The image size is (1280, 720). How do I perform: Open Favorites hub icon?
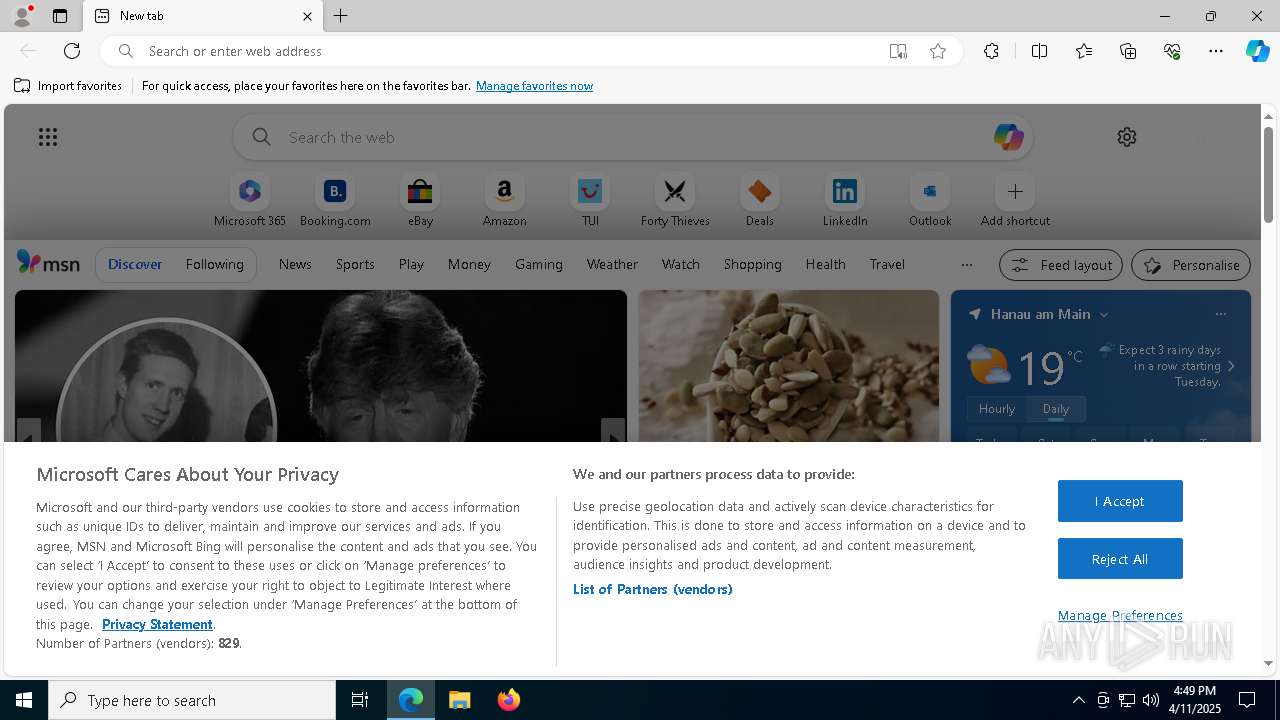tap(1084, 51)
